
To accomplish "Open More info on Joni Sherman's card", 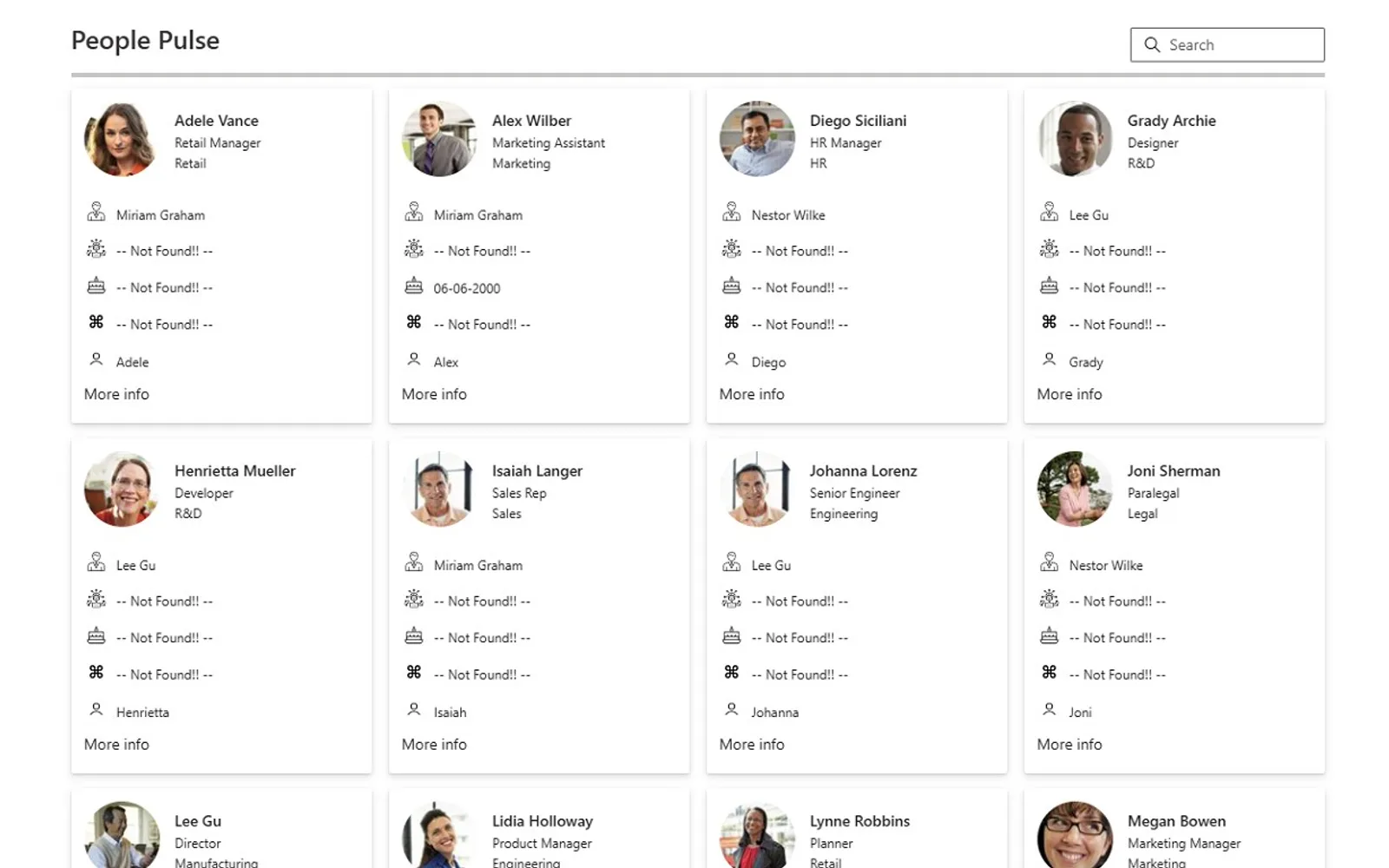I will (1070, 745).
